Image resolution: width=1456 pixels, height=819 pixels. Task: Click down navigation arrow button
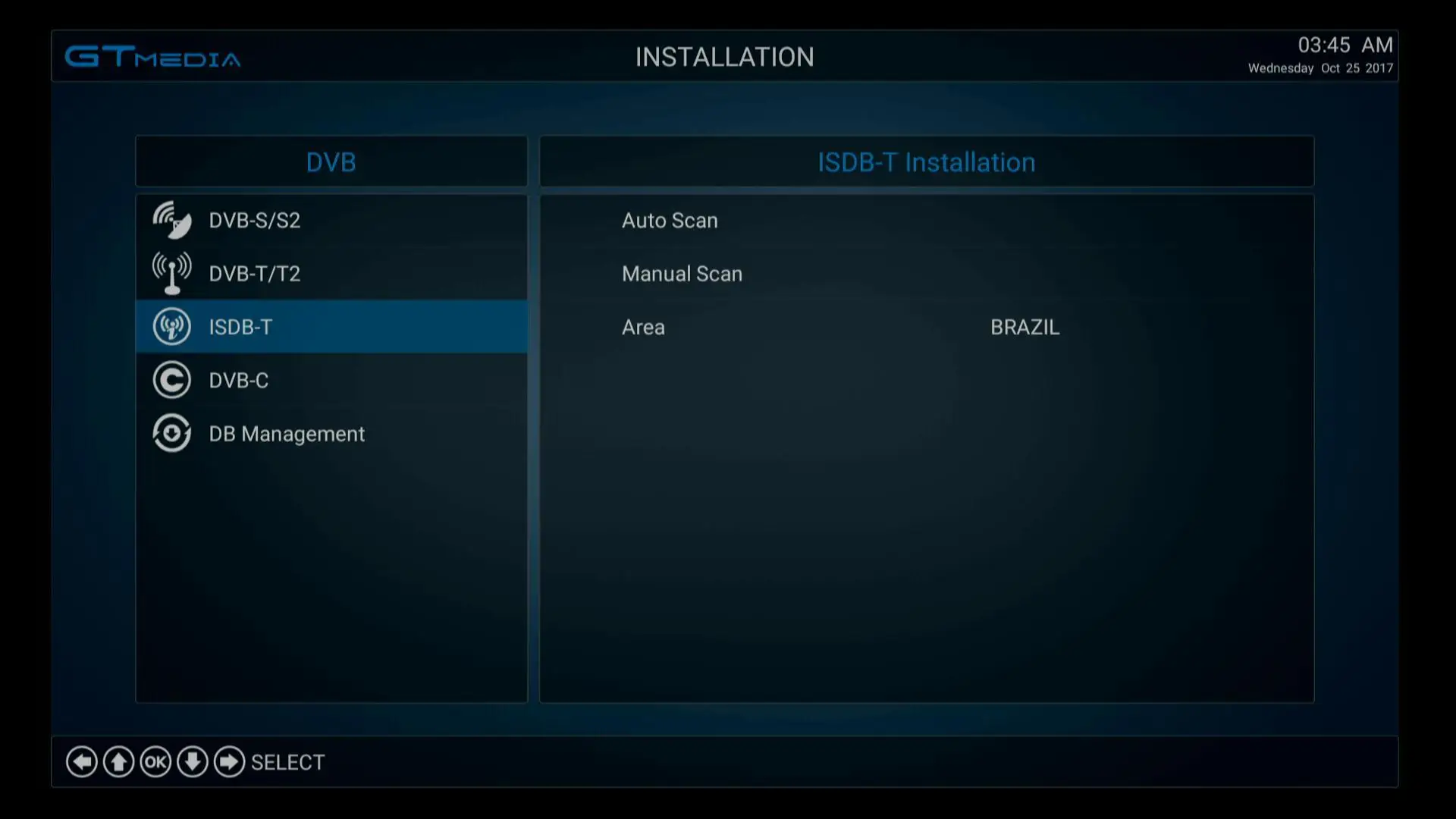point(192,762)
